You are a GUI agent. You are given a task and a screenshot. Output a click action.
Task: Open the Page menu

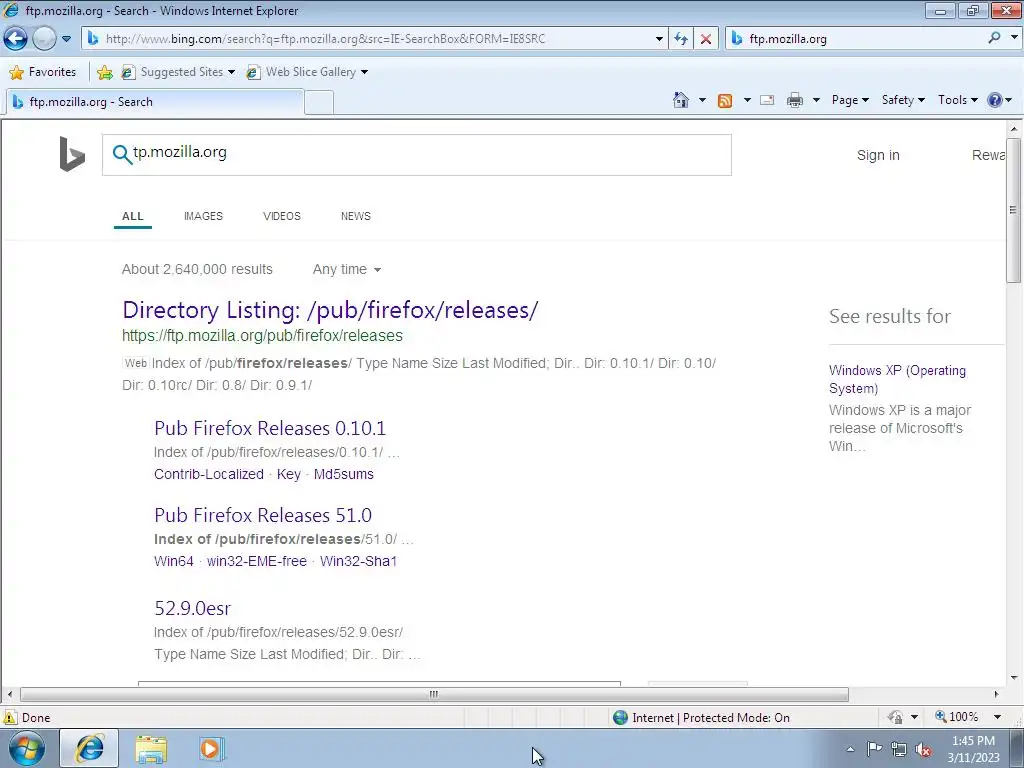850,100
